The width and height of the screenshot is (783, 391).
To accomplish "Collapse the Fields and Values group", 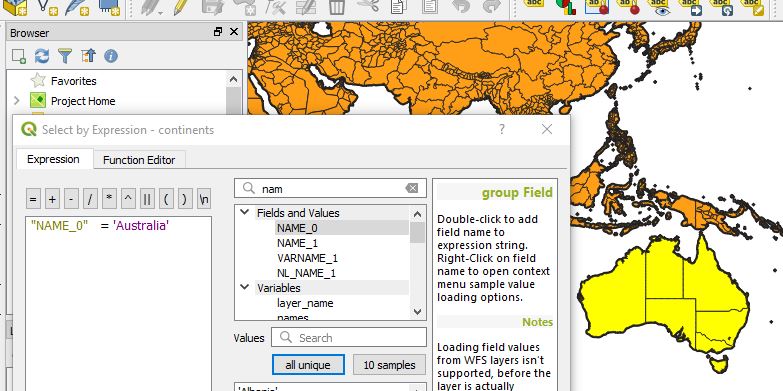I will [245, 212].
